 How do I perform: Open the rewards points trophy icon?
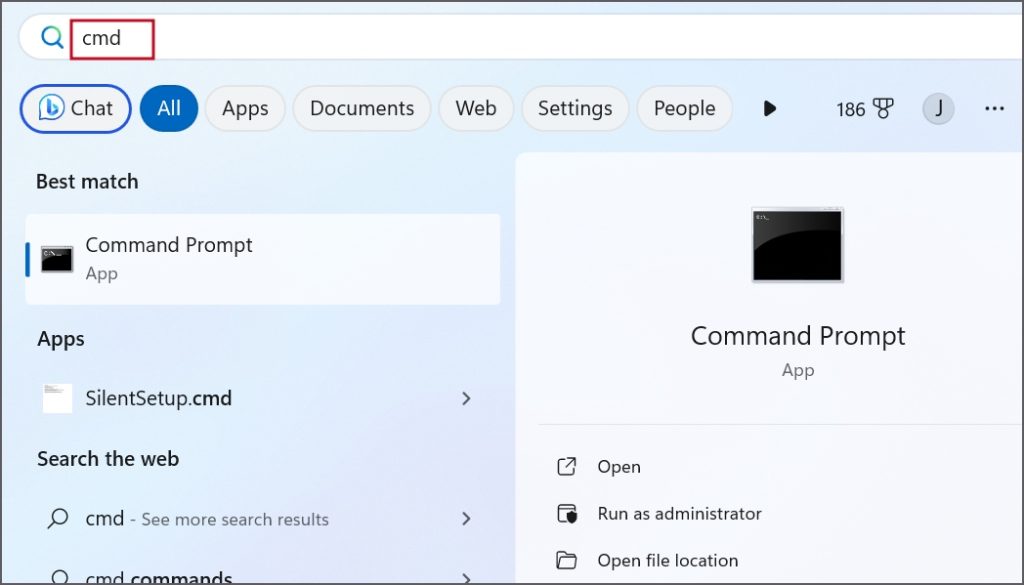coord(883,108)
